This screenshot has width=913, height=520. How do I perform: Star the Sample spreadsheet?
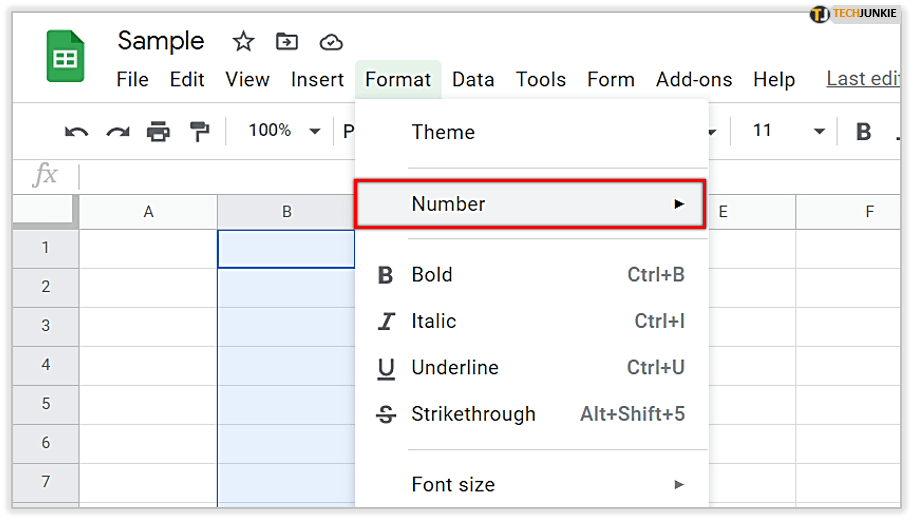point(243,42)
